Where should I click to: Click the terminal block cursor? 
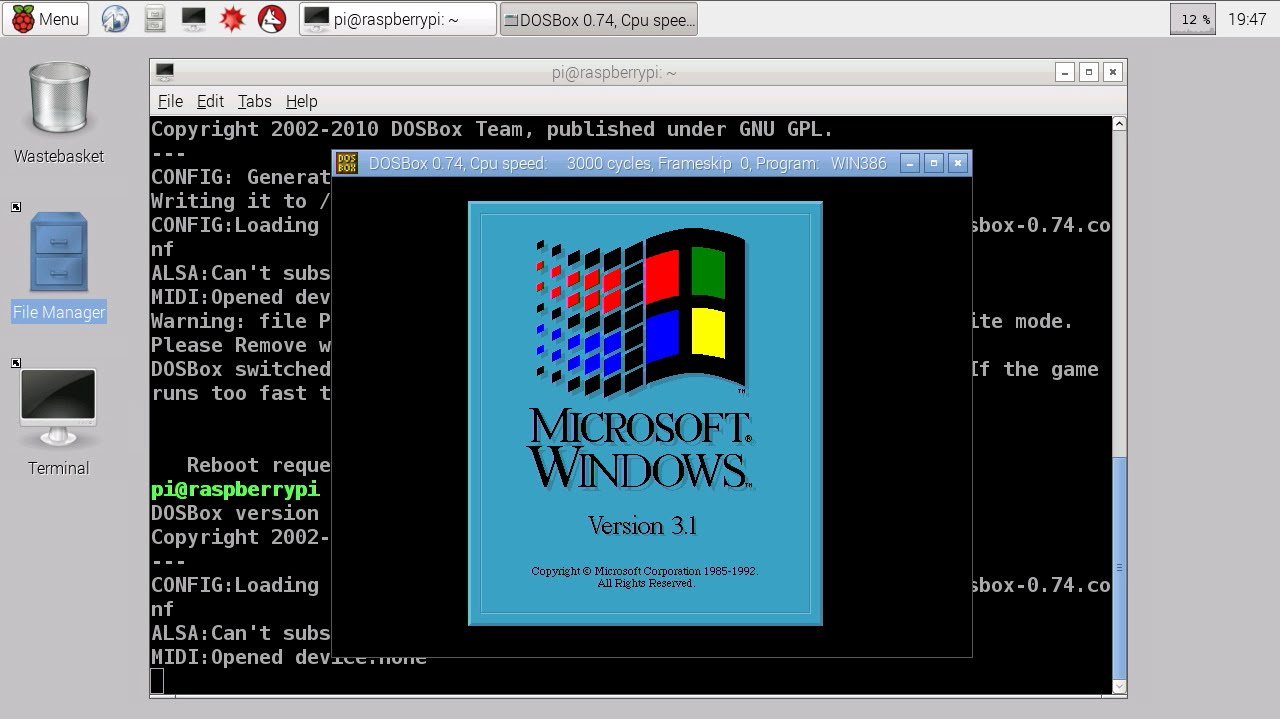157,681
